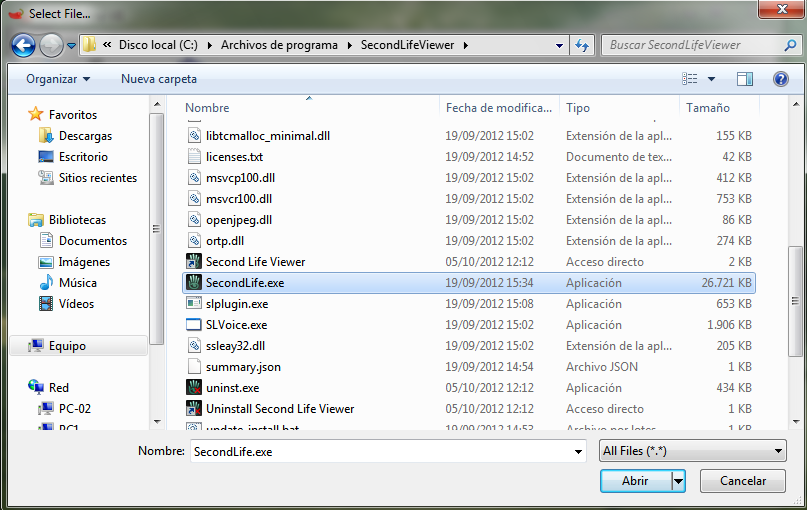
Task: Select Favoritos in the navigation pane
Action: [x=73, y=114]
